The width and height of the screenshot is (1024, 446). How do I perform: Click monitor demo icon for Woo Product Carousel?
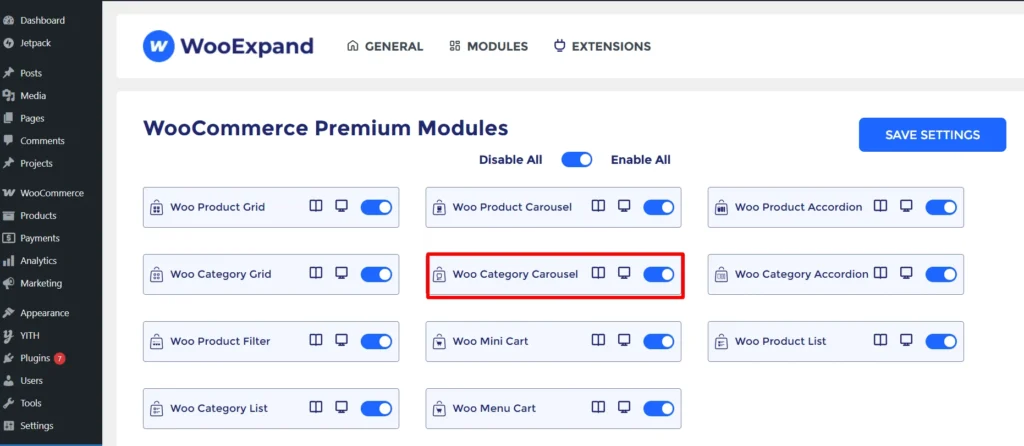(624, 206)
